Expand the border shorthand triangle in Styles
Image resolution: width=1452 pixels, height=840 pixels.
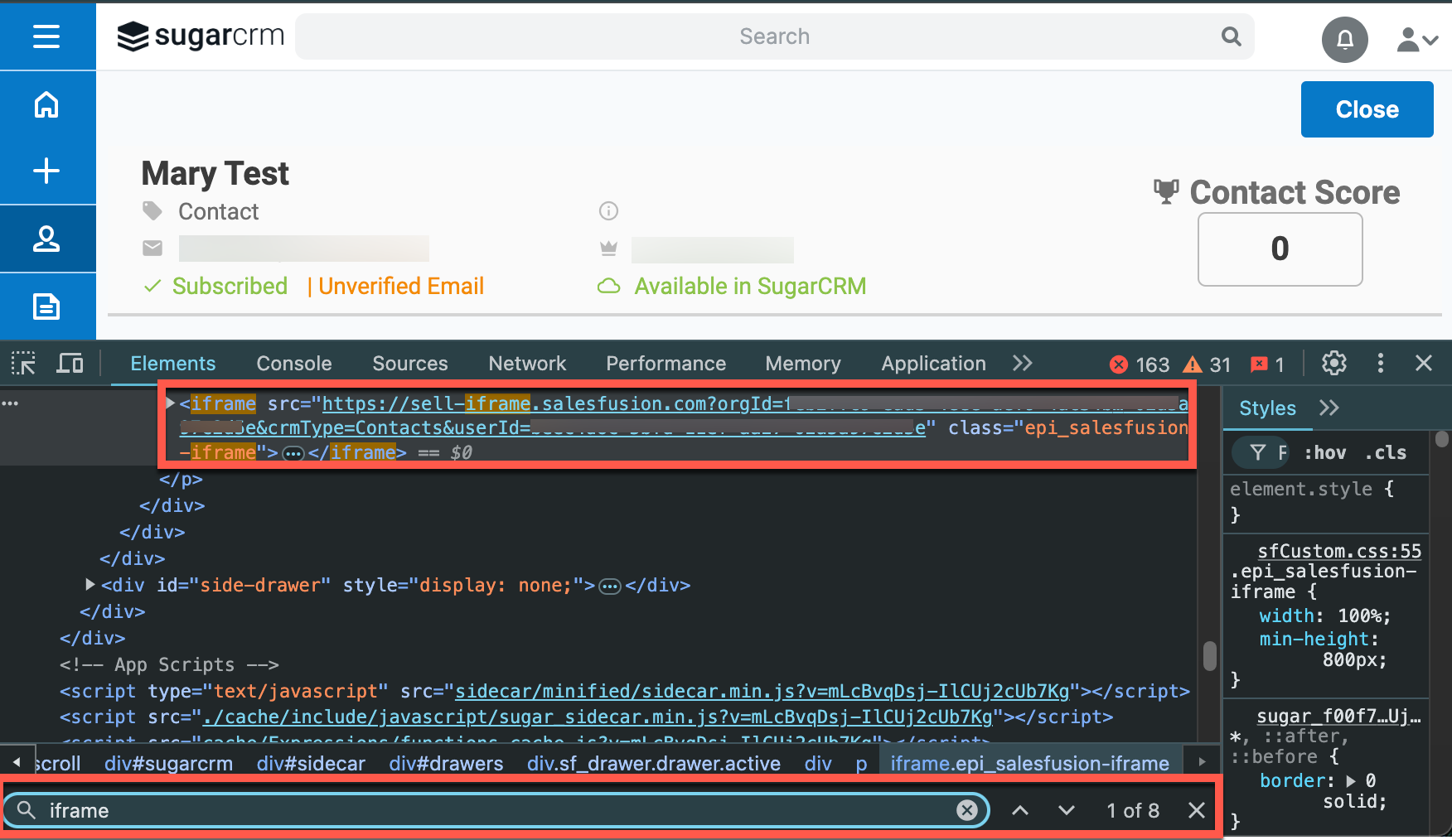click(x=1351, y=780)
